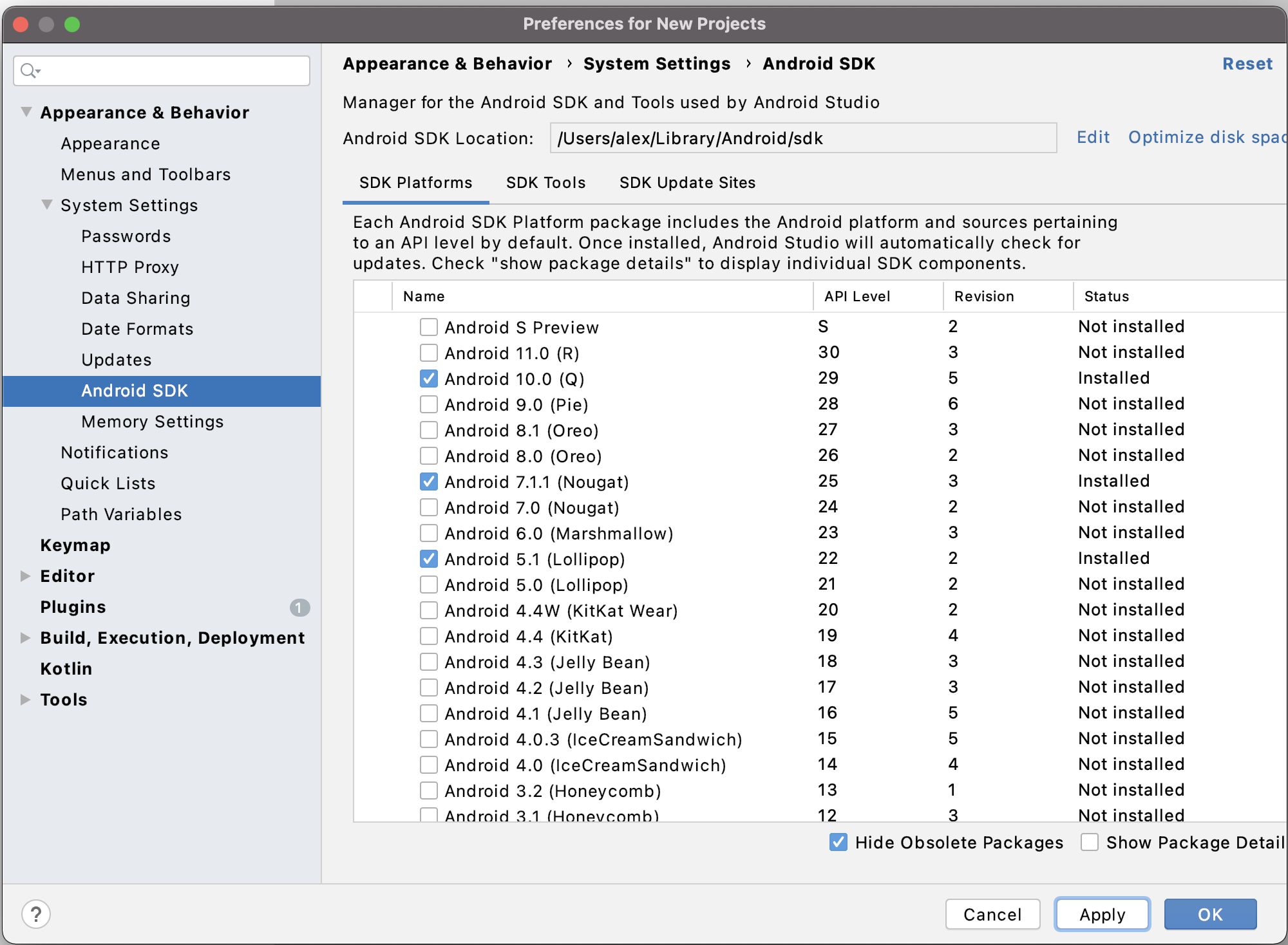The image size is (1288, 945).
Task: Collapse the System Settings tree node
Action: (x=47, y=205)
